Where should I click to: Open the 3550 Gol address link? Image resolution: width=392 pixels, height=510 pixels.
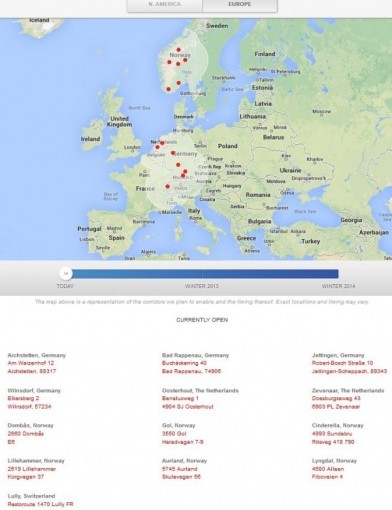tap(183, 438)
